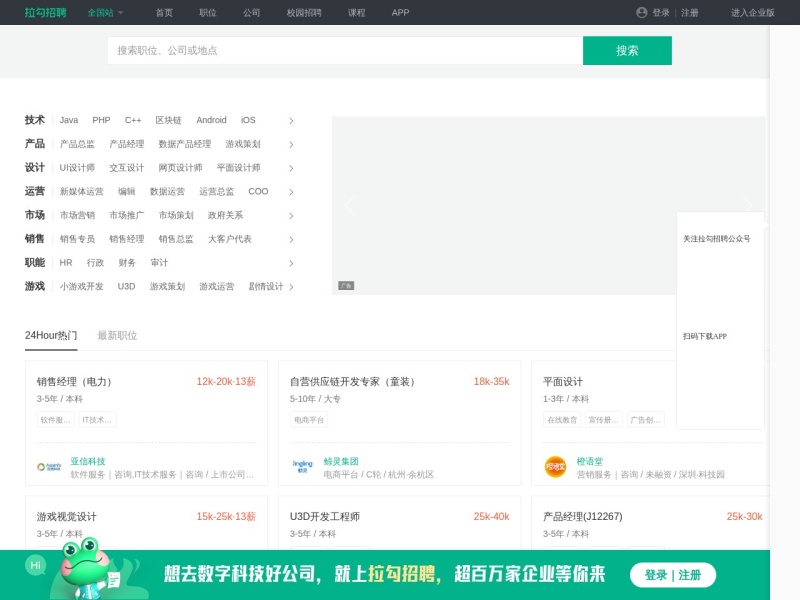The width and height of the screenshot is (800, 600).
Task: Click 鲸灵集团 company logo
Action: 302,467
